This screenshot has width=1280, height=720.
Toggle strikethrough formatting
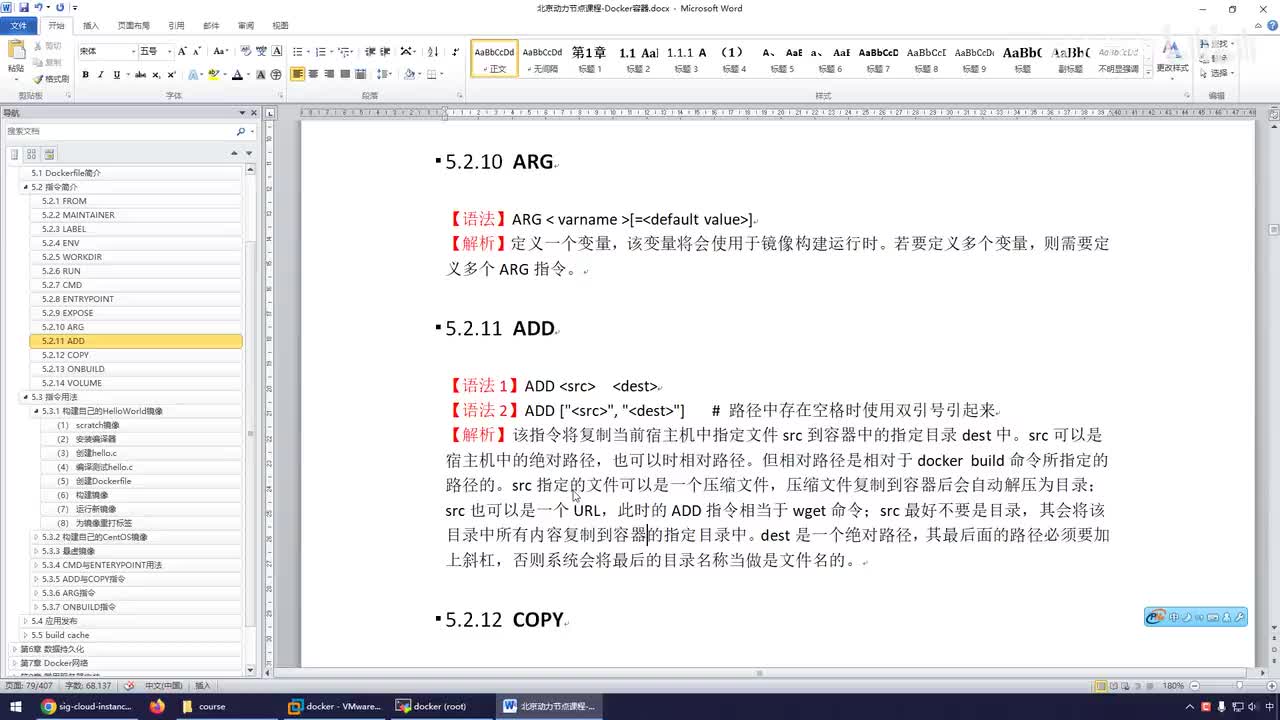pos(140,75)
